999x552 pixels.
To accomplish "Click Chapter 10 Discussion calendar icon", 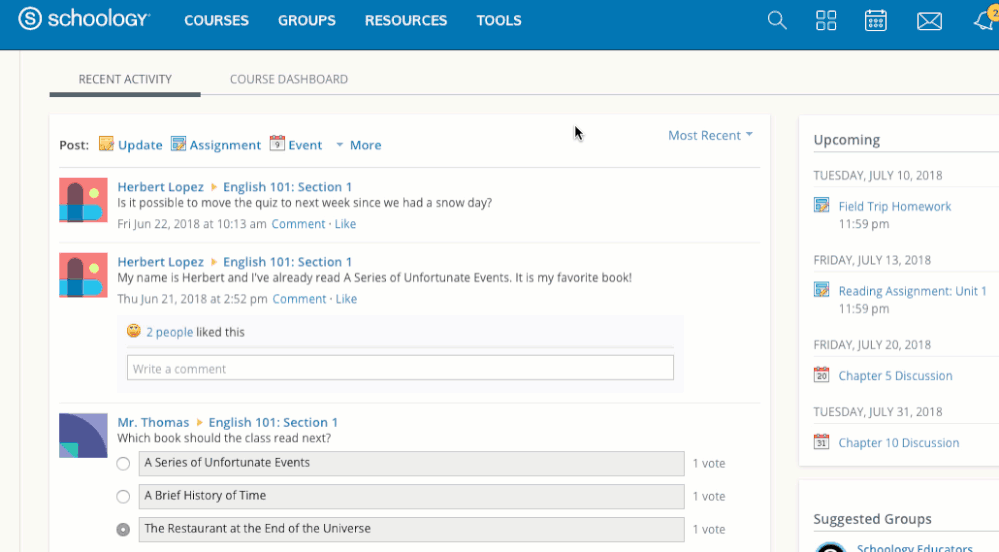I will point(821,441).
